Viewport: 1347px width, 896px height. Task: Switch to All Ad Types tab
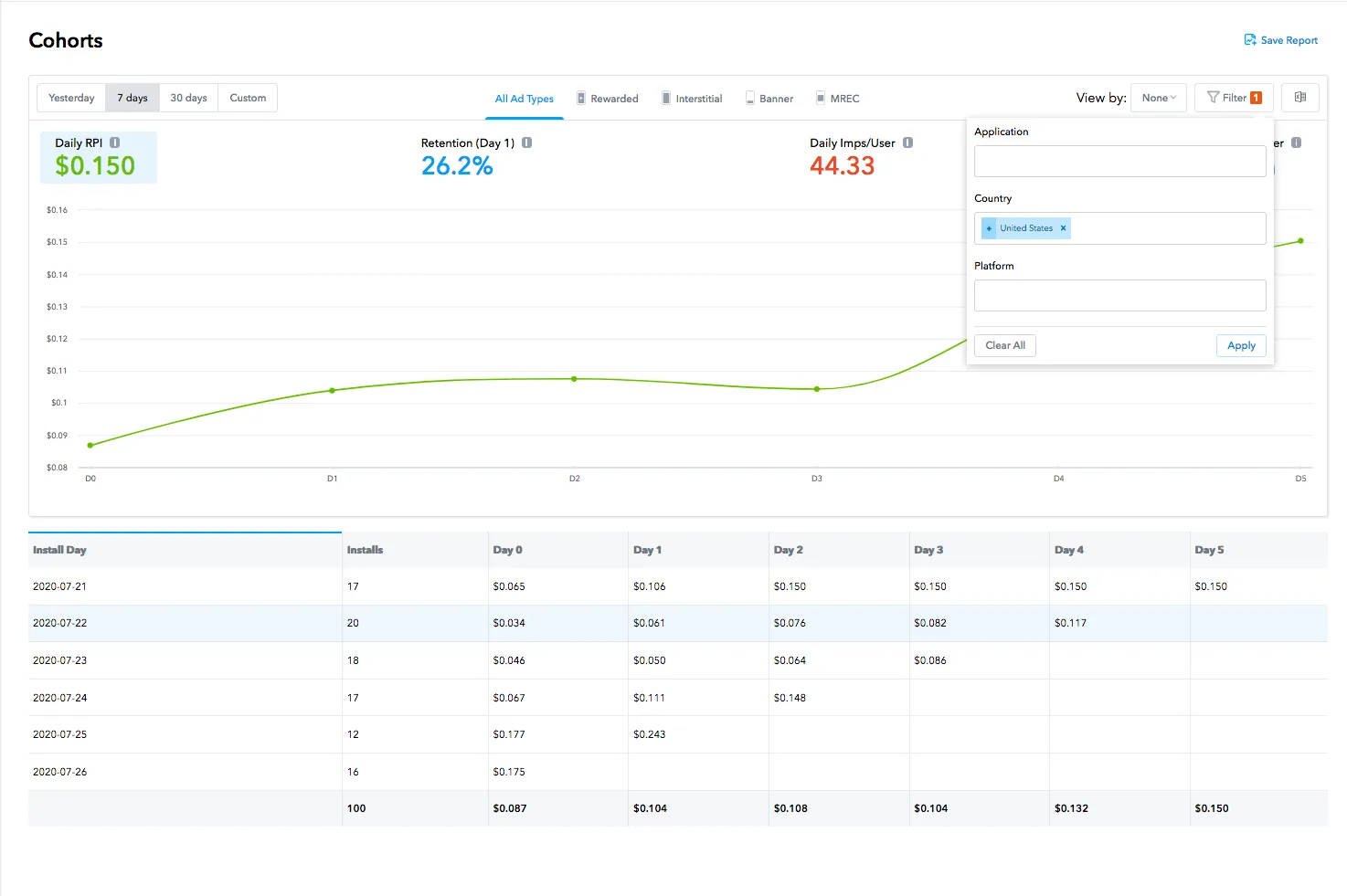point(525,99)
